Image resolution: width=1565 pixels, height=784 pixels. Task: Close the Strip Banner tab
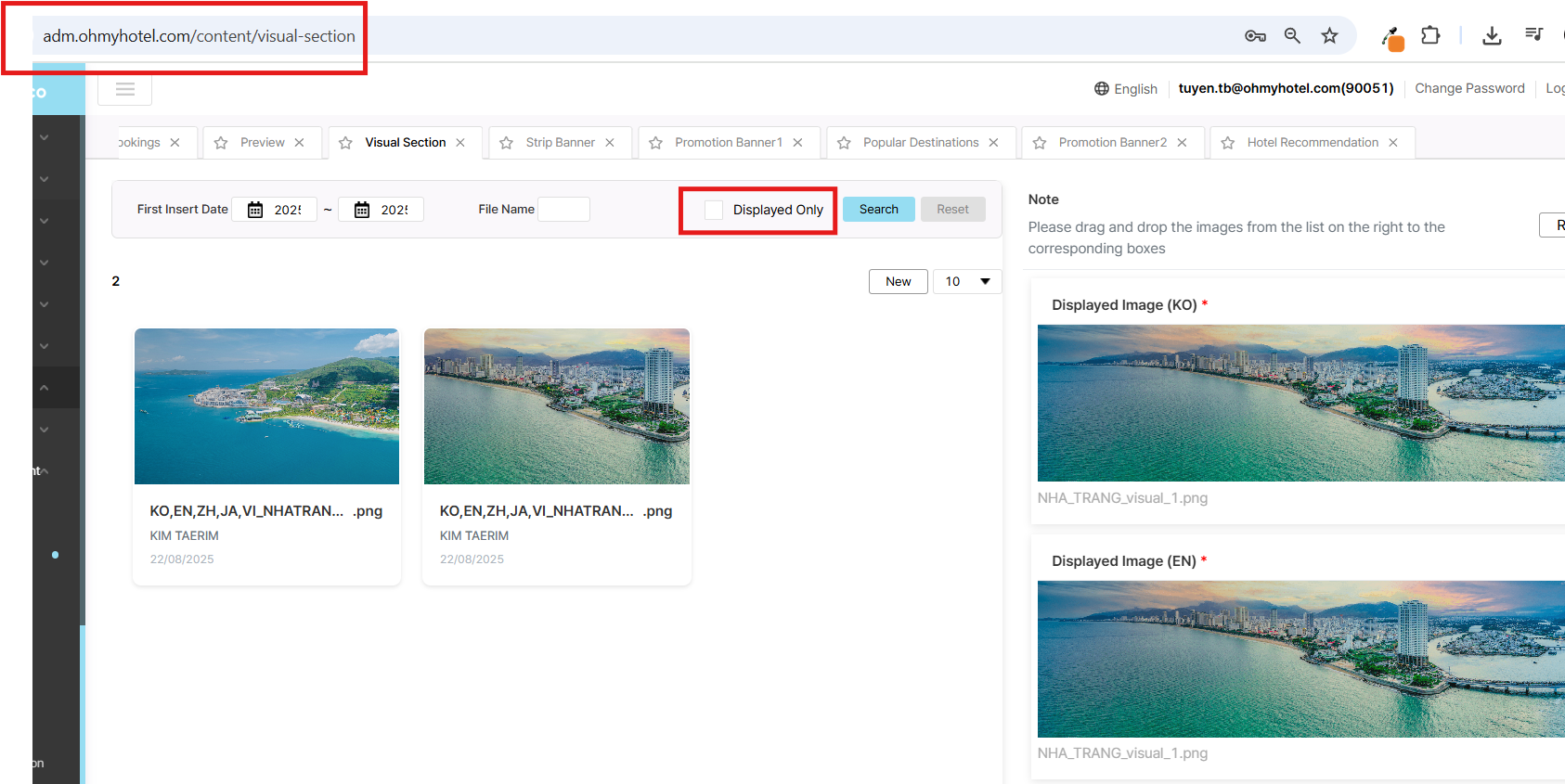[x=610, y=143]
